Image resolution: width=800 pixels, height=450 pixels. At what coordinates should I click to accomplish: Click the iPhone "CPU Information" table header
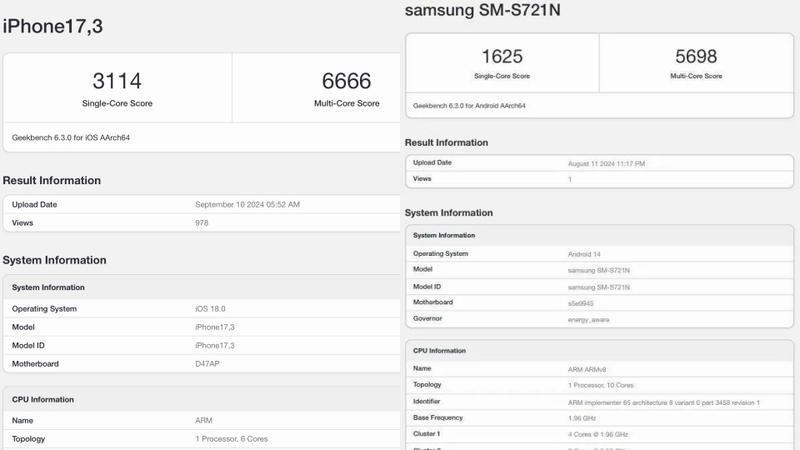tap(43, 399)
